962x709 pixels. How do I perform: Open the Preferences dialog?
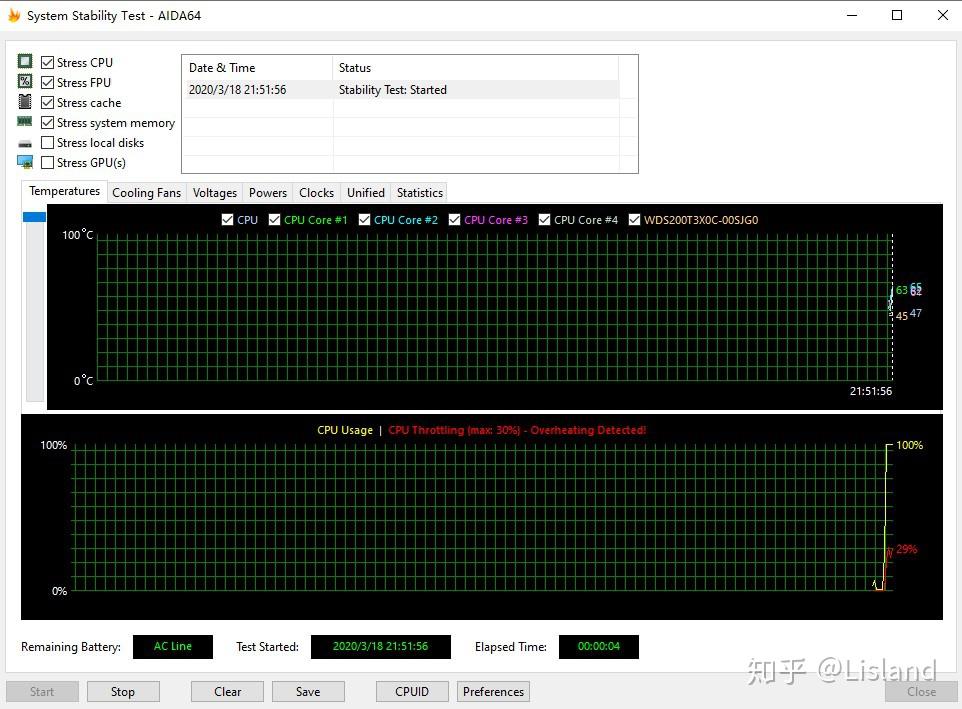pyautogui.click(x=493, y=691)
